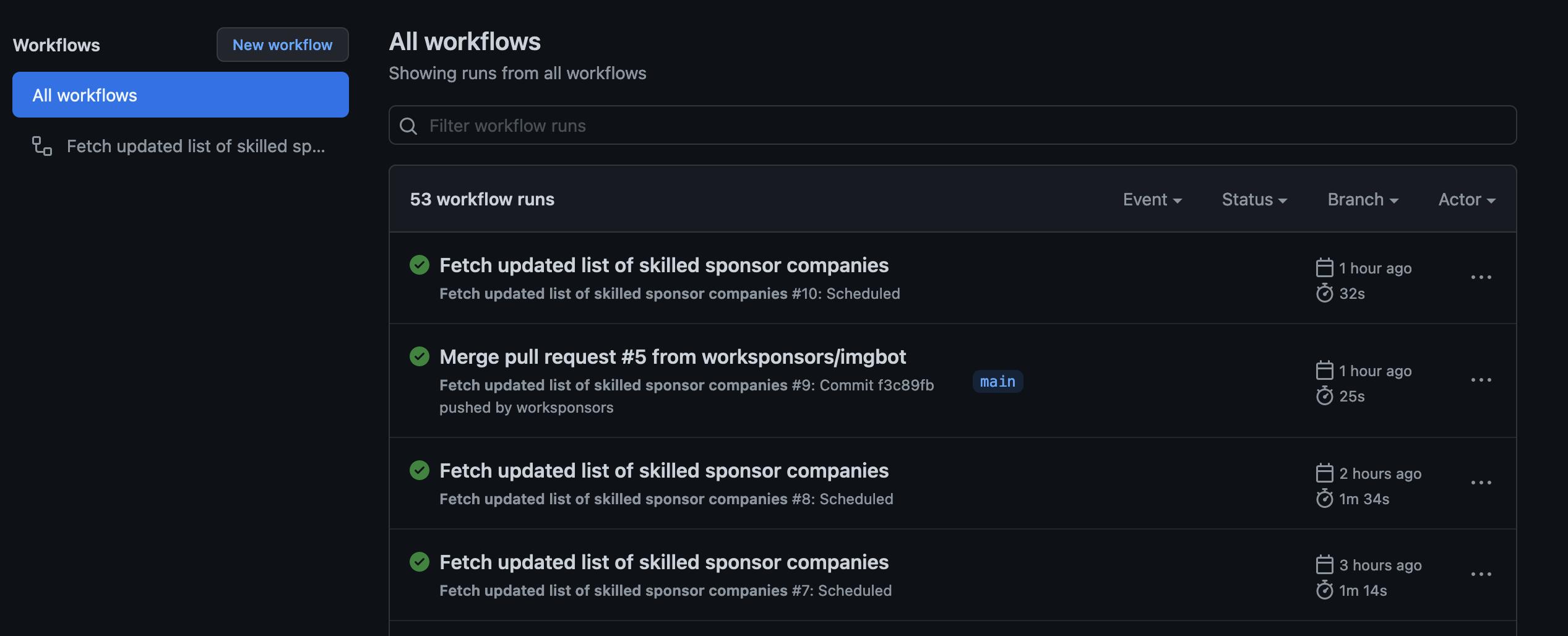This screenshot has width=1568, height=636.
Task: Click the workflow icon in sidebar
Action: point(42,146)
